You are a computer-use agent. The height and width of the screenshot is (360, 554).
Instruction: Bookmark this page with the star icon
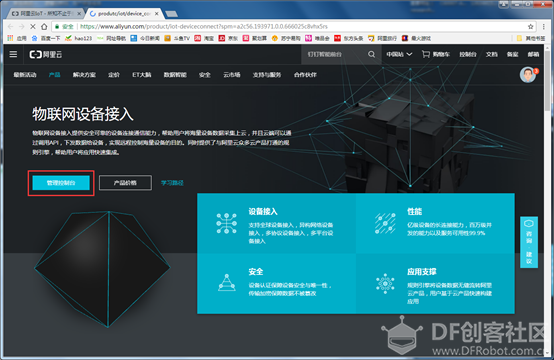click(x=530, y=26)
